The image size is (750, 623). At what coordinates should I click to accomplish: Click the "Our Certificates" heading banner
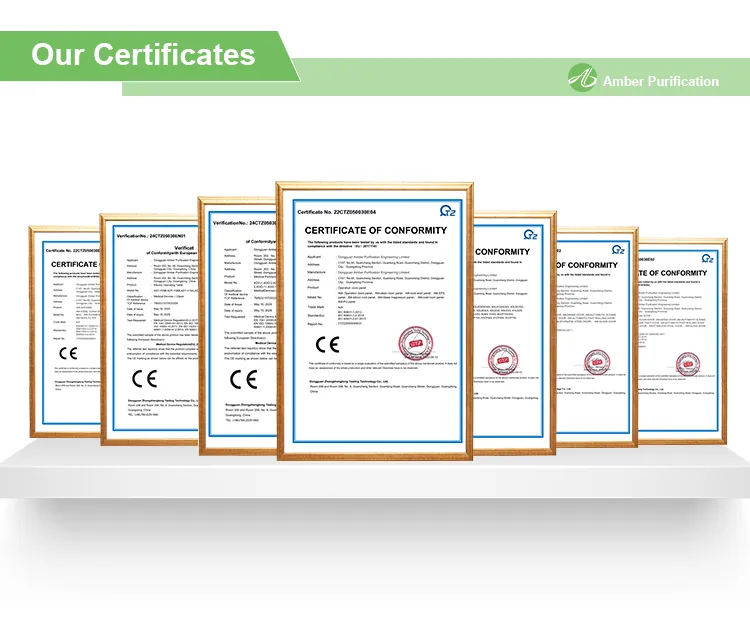pos(143,54)
